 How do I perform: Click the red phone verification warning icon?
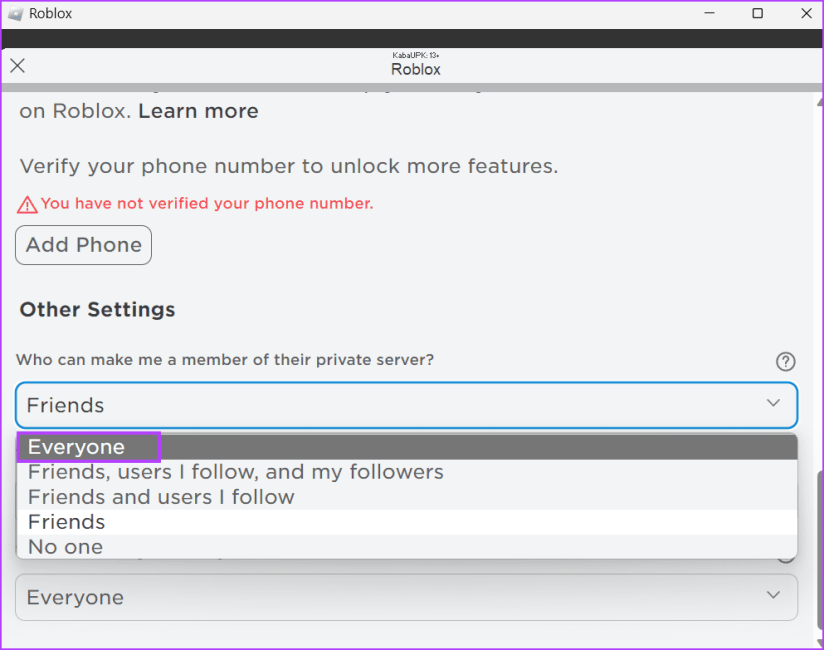pyautogui.click(x=27, y=204)
